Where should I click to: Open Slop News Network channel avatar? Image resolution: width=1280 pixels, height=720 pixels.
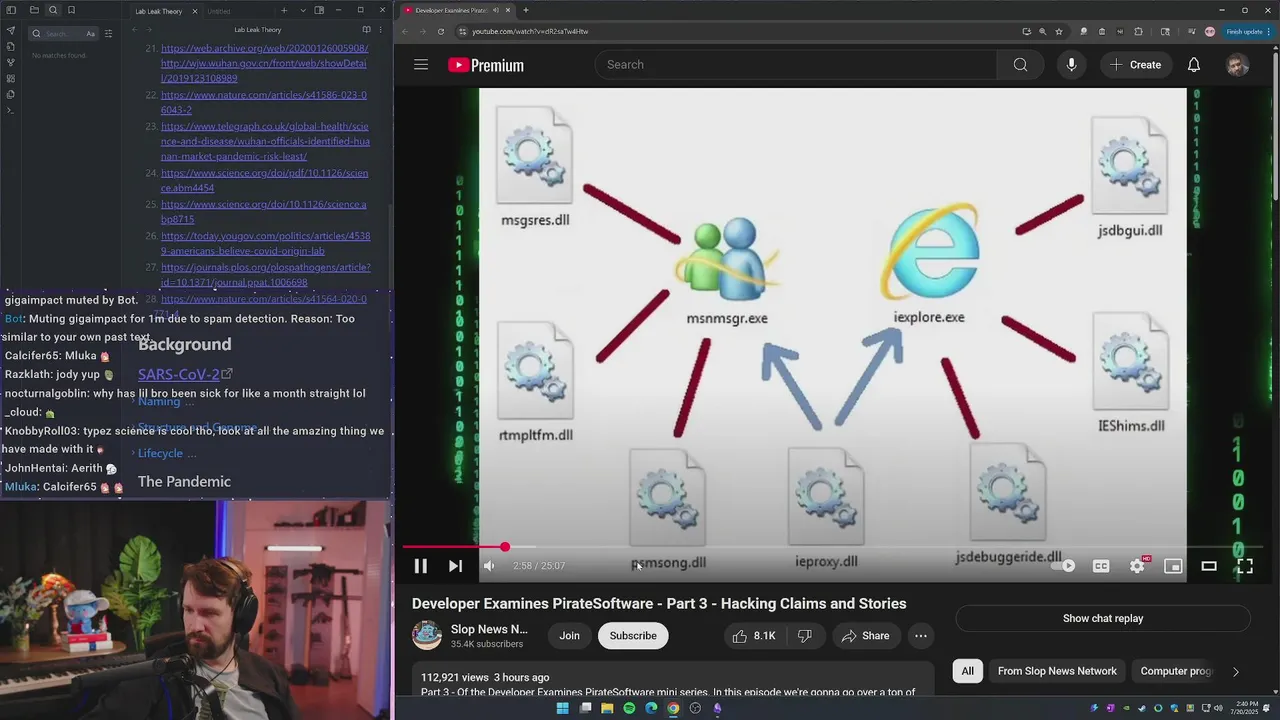pyautogui.click(x=427, y=635)
